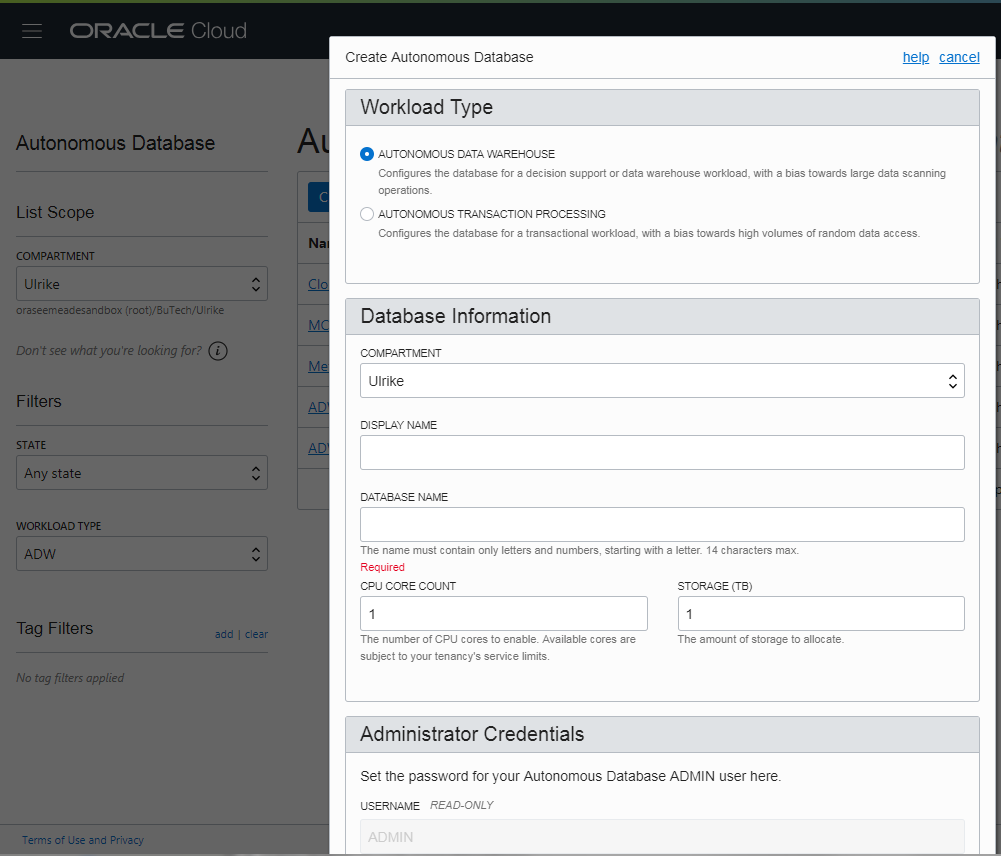Open Compartment dropdown in Database Information
This screenshot has width=1001, height=856.
tap(662, 381)
